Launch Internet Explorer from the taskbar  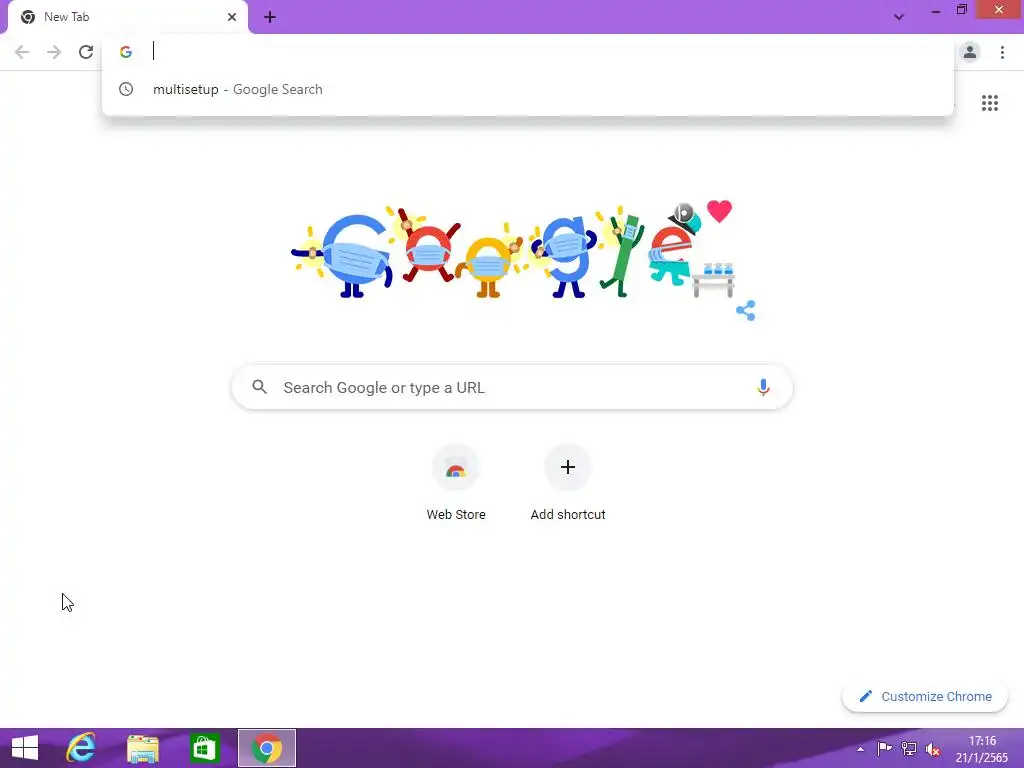(81, 748)
